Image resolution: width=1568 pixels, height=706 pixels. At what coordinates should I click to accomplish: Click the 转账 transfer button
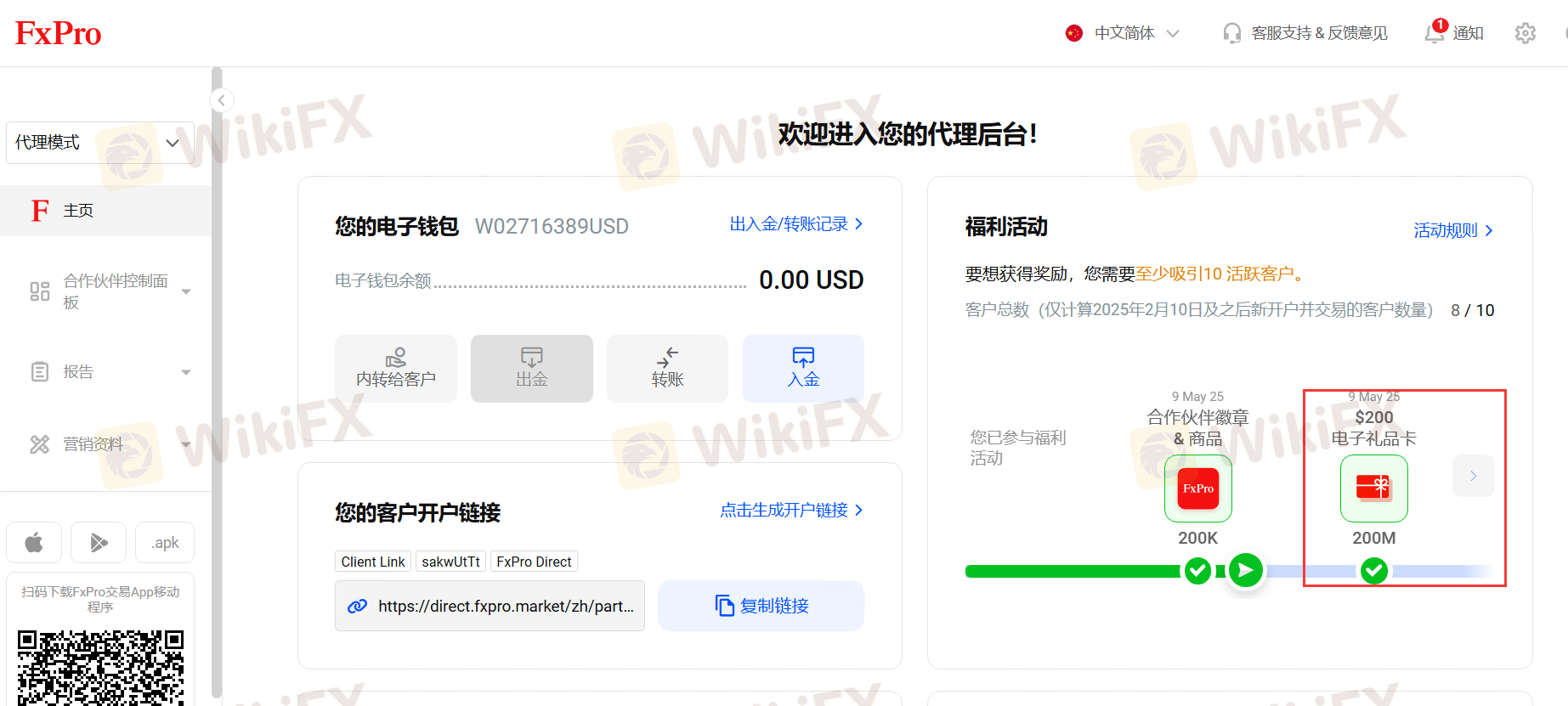pos(667,369)
